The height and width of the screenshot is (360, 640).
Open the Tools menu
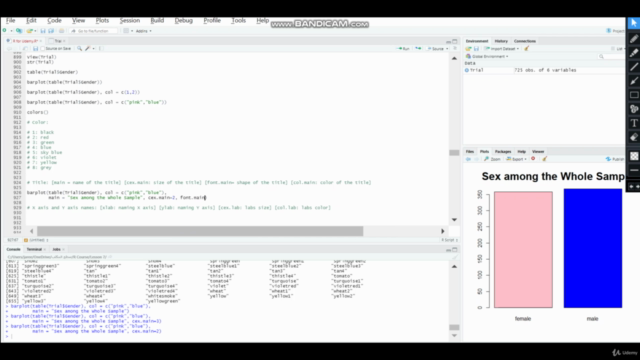click(238, 20)
